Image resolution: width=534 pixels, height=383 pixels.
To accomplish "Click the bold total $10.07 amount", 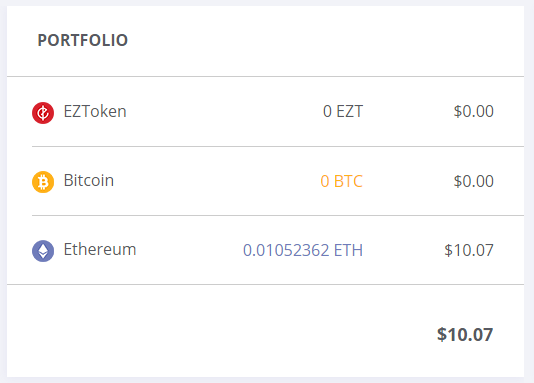I will (x=465, y=334).
